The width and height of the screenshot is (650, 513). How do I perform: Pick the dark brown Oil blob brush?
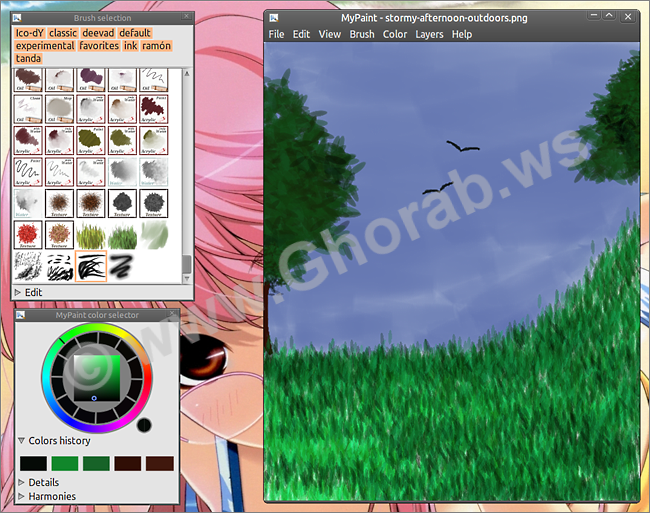[28, 80]
